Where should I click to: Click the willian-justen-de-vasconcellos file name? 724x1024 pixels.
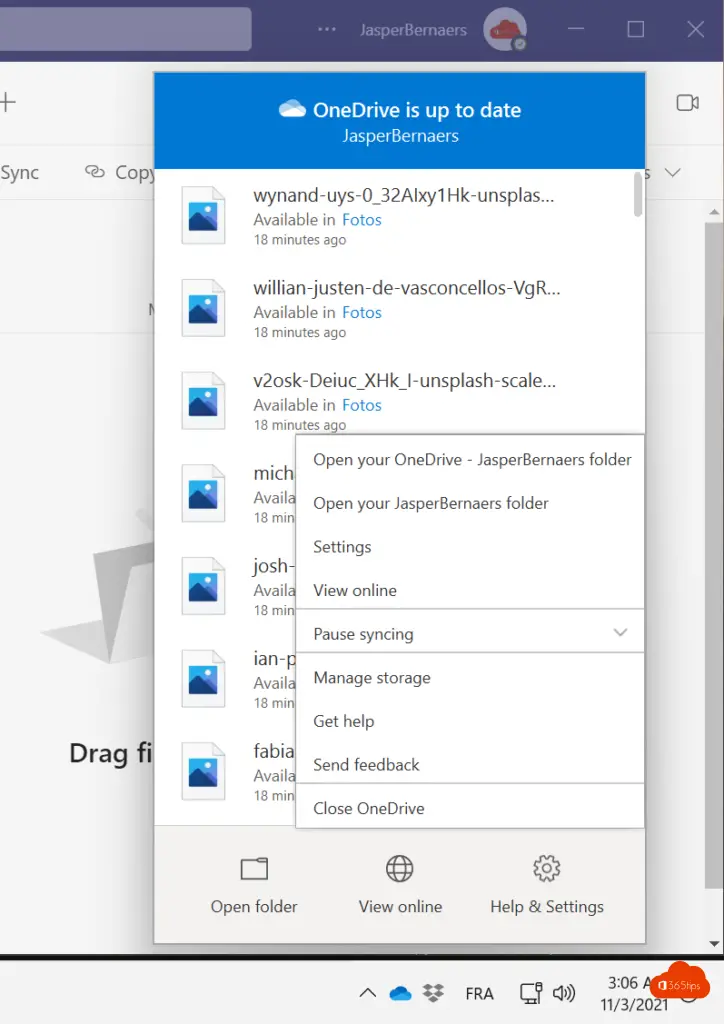[x=407, y=288]
